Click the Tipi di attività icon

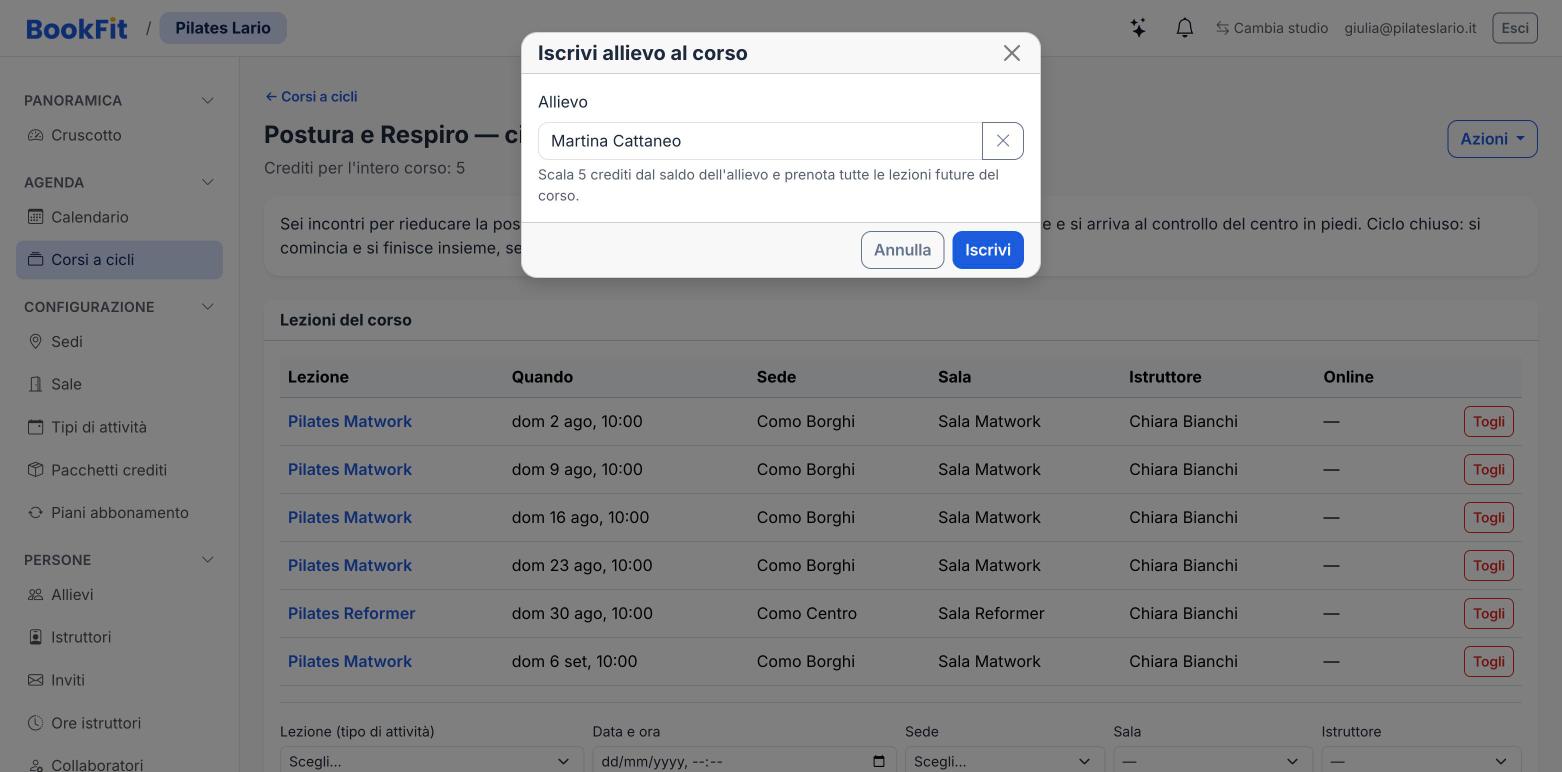tap(35, 427)
